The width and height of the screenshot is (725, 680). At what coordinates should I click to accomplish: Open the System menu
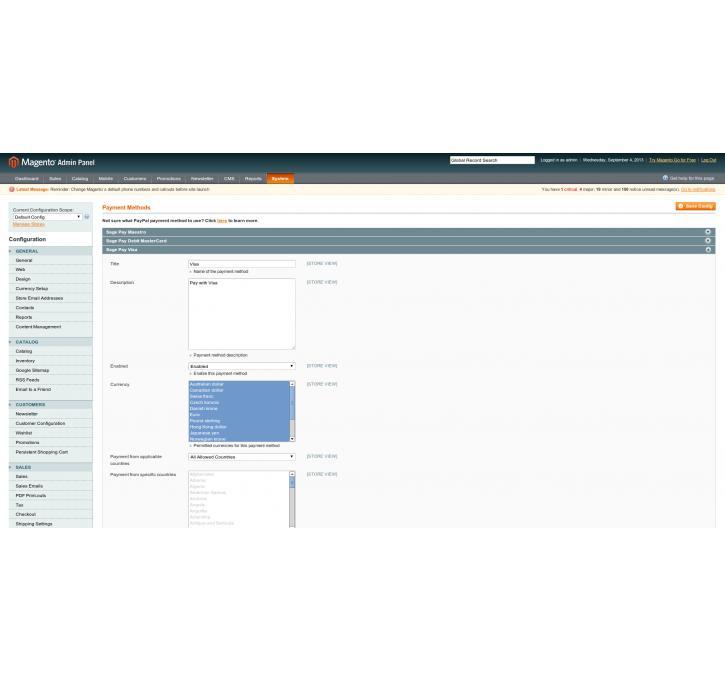[280, 178]
